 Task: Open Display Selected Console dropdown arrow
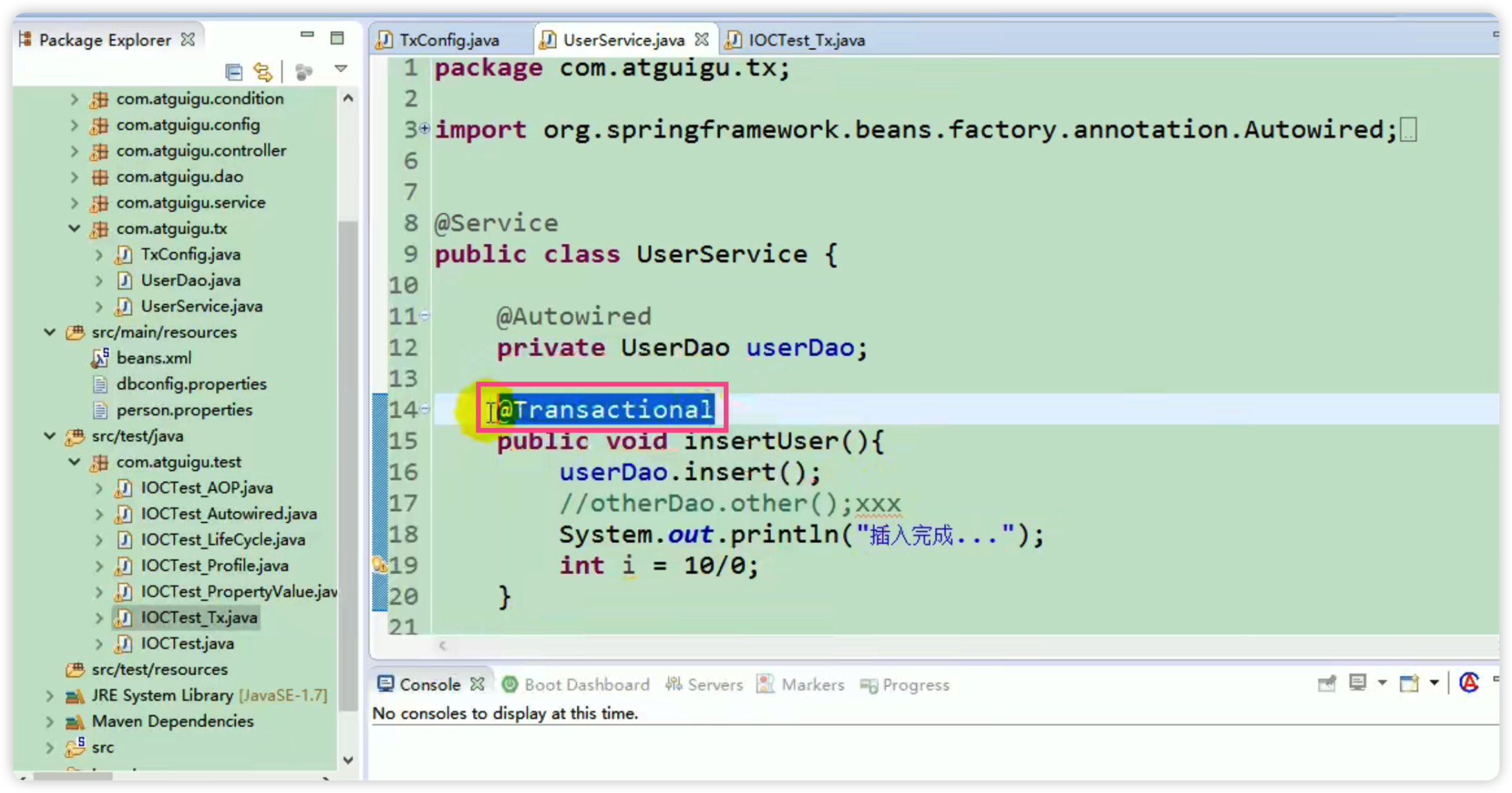pos(1382,684)
